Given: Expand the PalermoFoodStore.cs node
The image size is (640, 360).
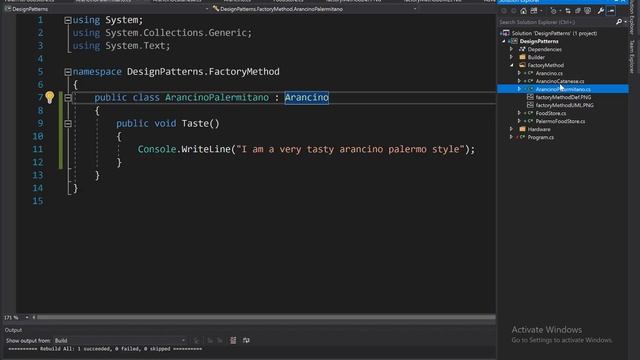Looking at the screenshot, I should pyautogui.click(x=519, y=121).
